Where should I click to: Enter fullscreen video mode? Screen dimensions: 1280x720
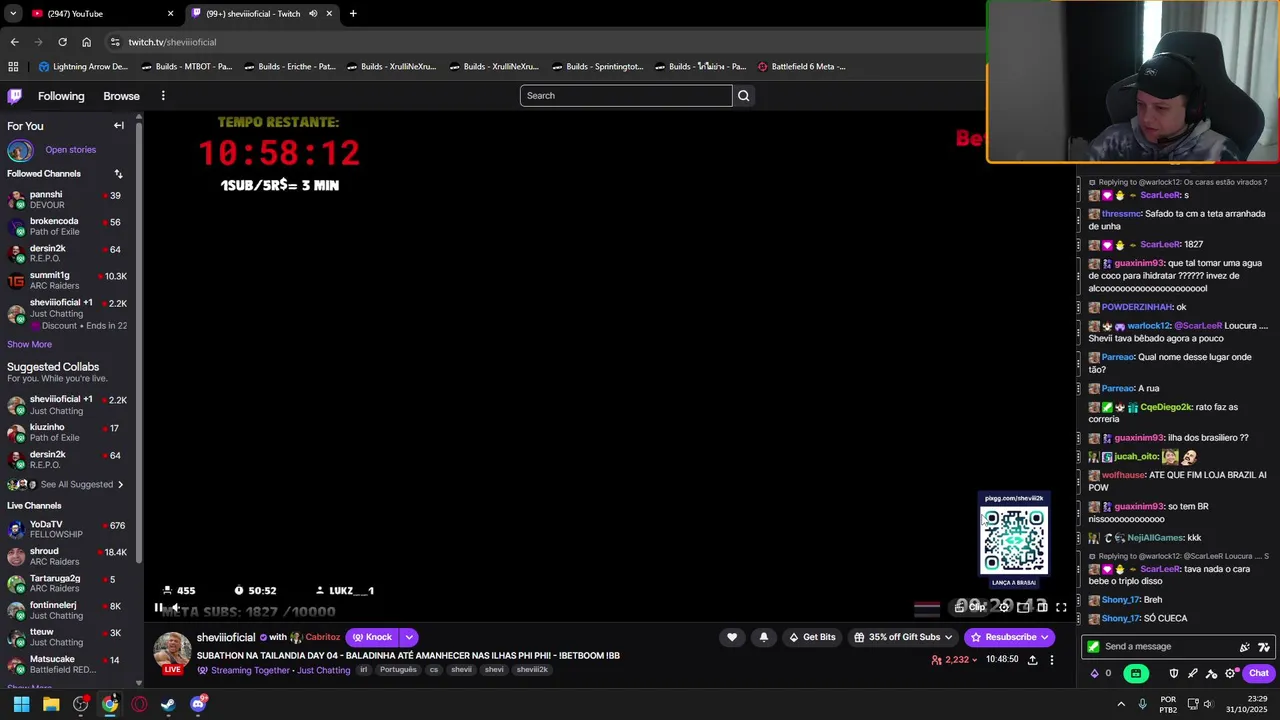1061,607
